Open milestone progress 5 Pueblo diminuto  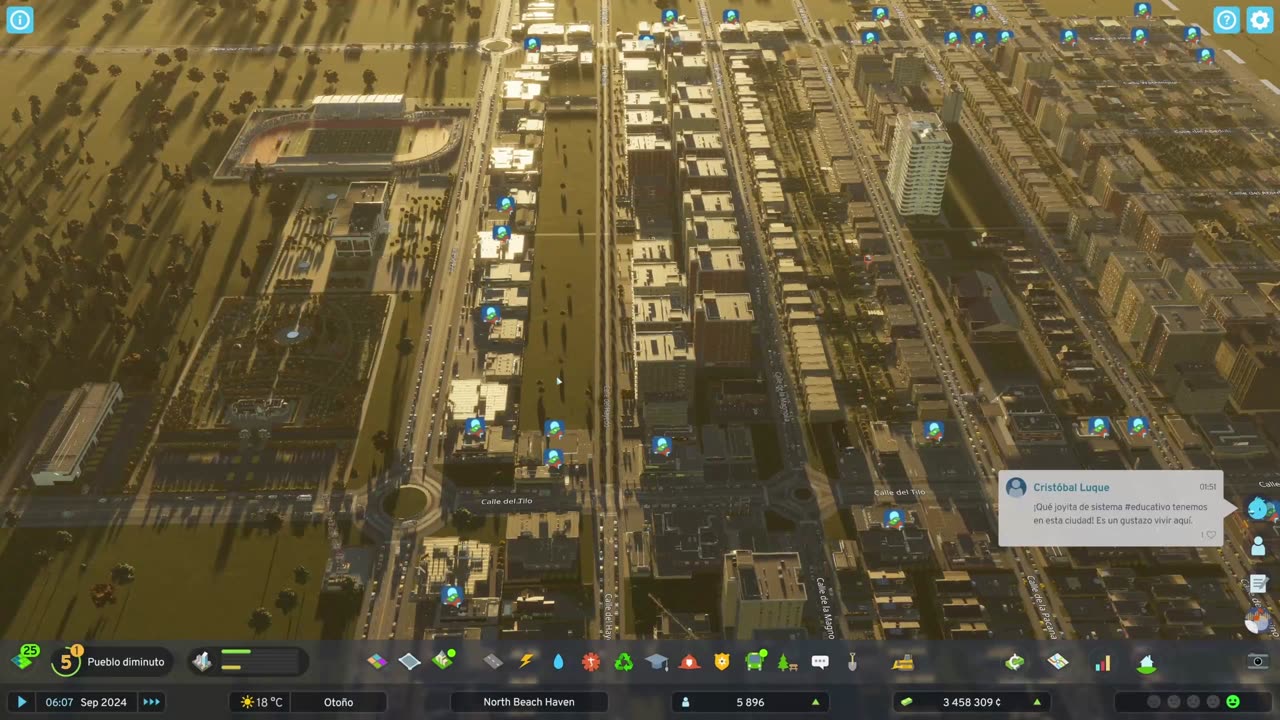110,661
